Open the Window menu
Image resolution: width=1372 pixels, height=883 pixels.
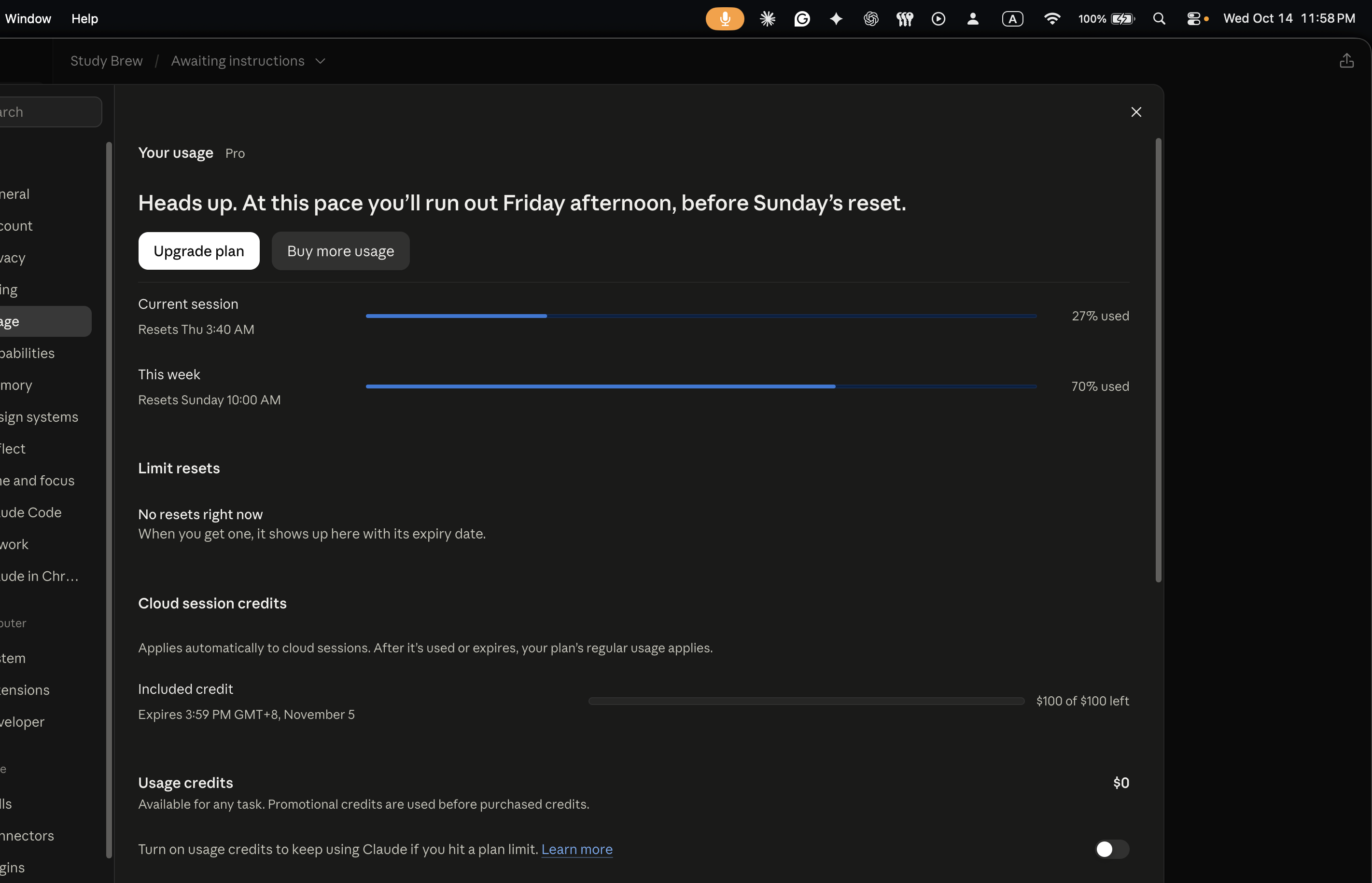coord(28,18)
